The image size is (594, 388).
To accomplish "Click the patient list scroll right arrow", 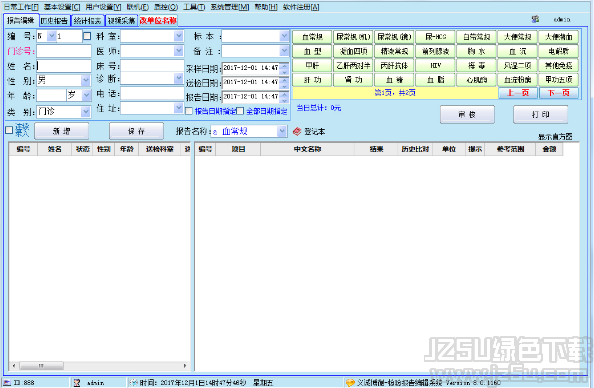I will pos(185,366).
